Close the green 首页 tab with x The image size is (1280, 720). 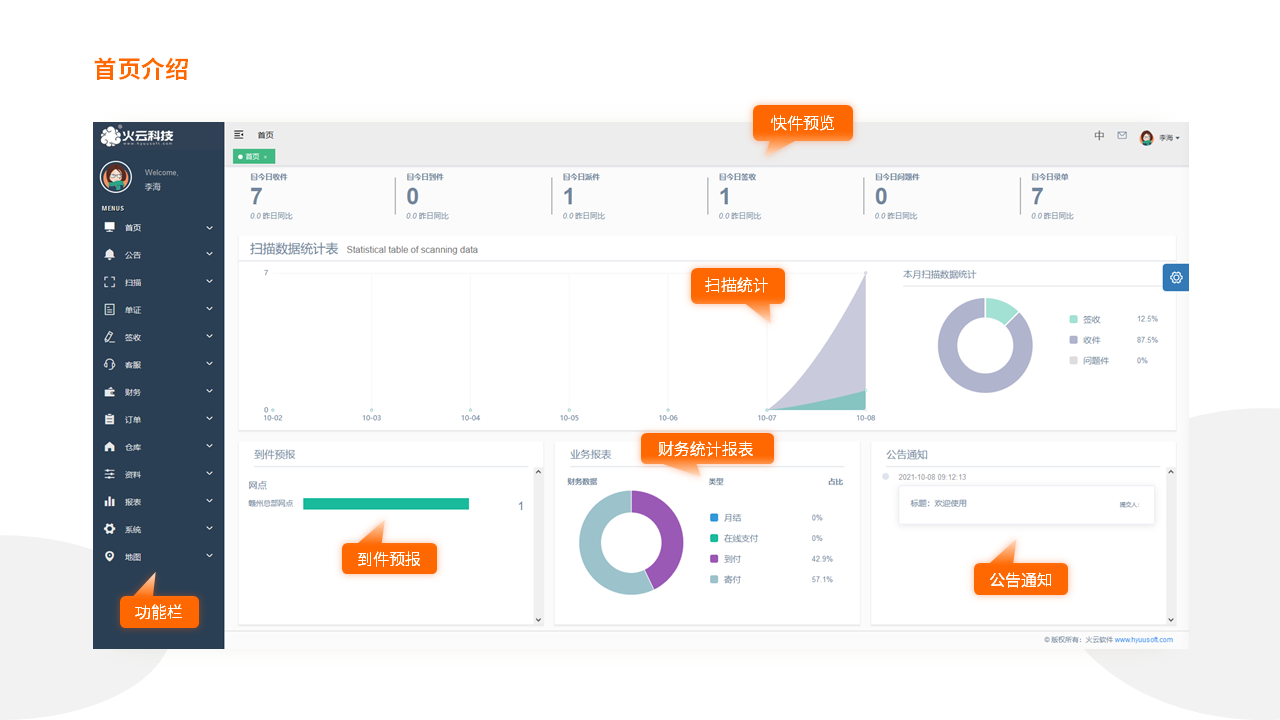(x=265, y=157)
